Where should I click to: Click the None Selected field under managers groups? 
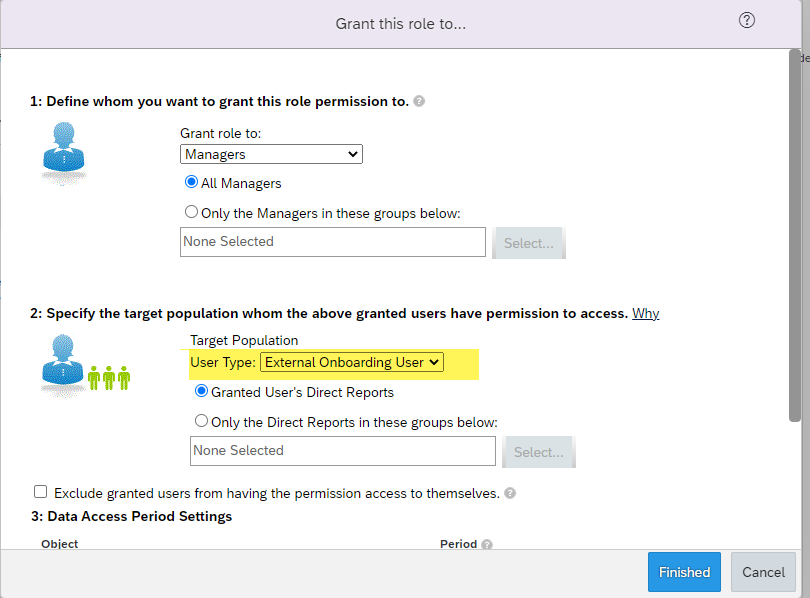pos(333,242)
